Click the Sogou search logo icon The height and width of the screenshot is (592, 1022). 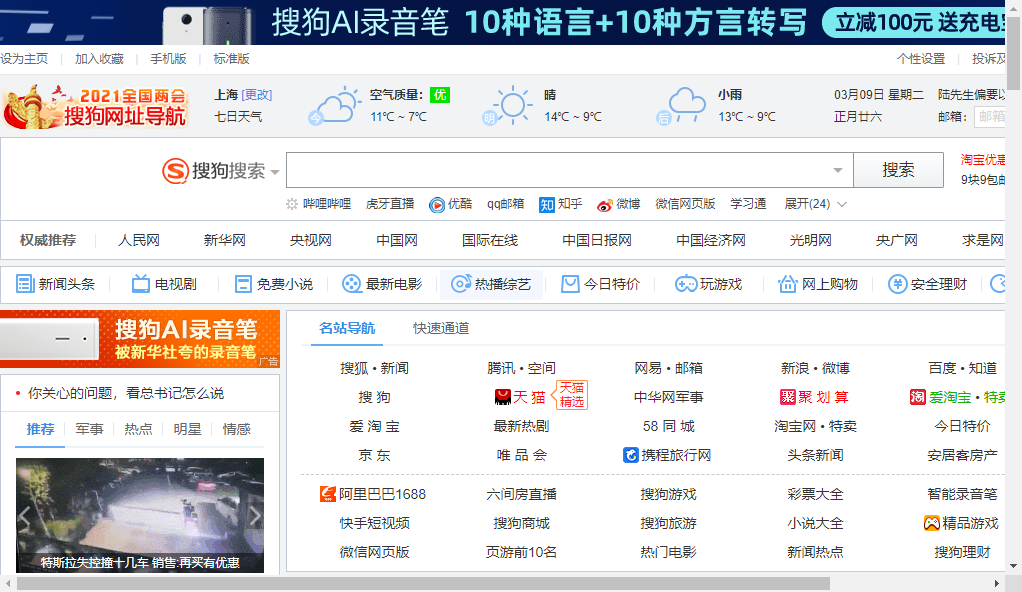click(x=175, y=171)
